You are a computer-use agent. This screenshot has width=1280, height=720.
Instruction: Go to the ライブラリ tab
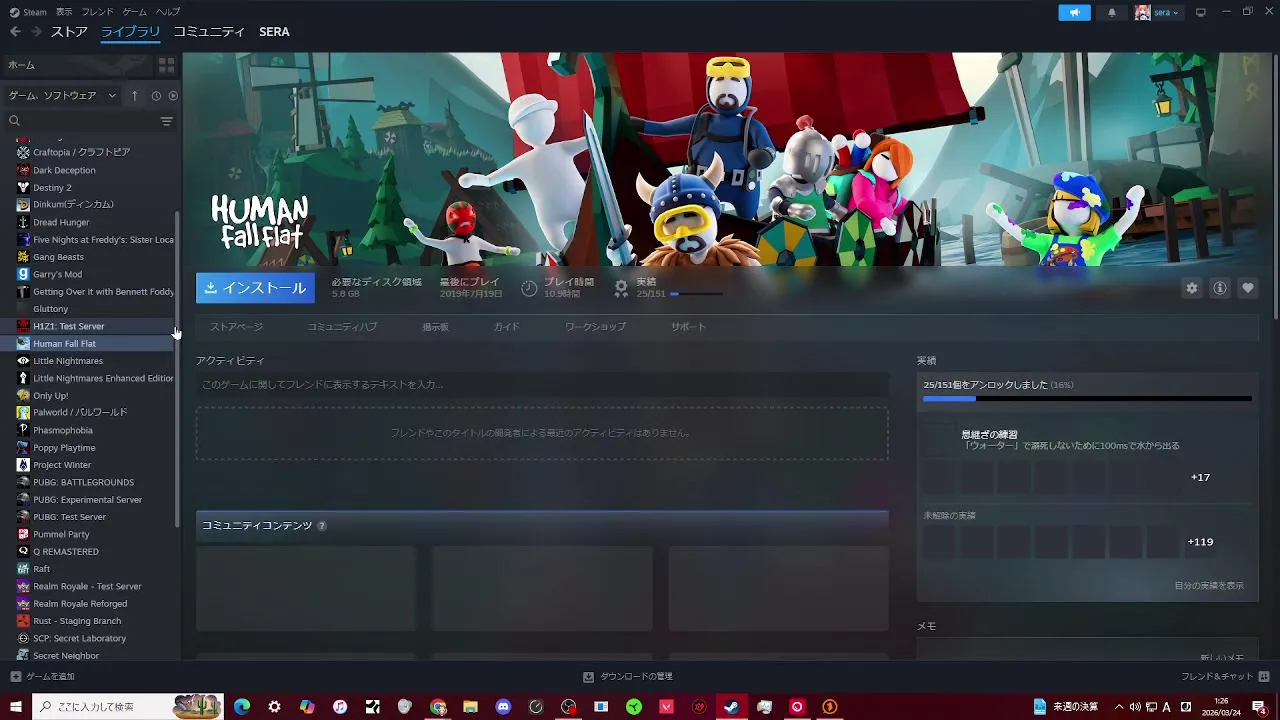[x=131, y=32]
